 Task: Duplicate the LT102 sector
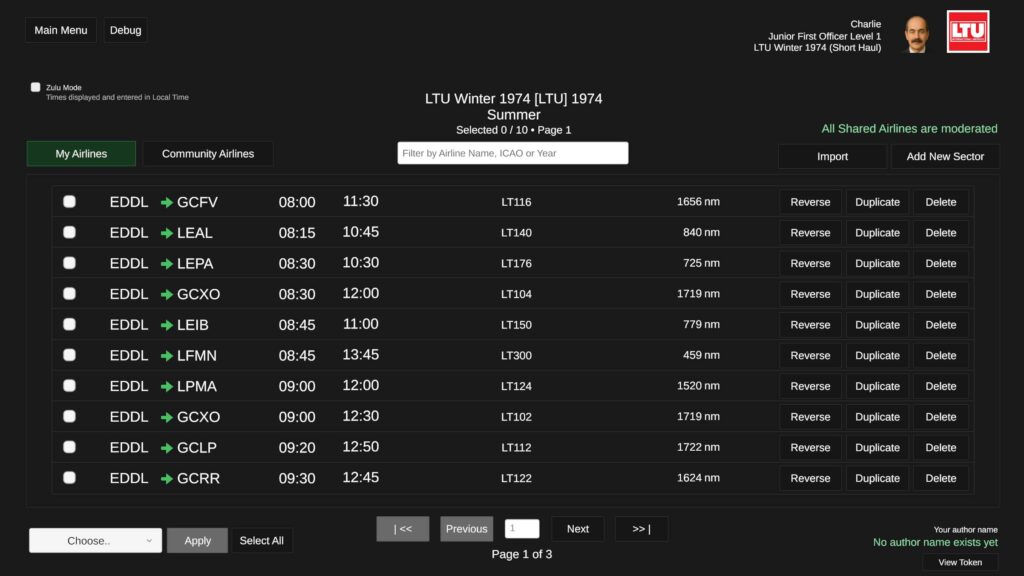click(877, 417)
